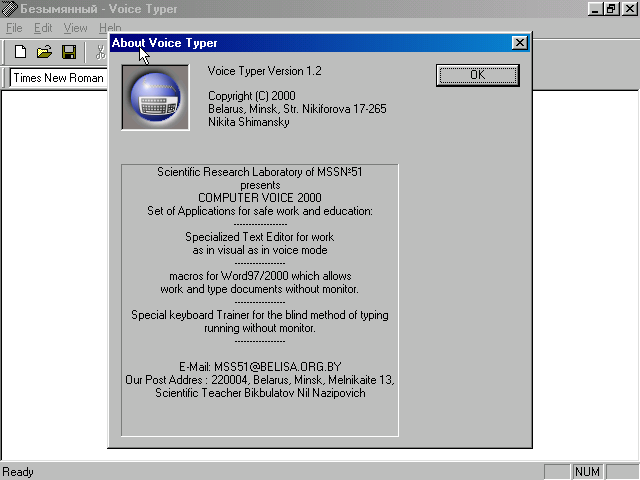
Task: Click the New document toolbar icon
Action: 20,52
